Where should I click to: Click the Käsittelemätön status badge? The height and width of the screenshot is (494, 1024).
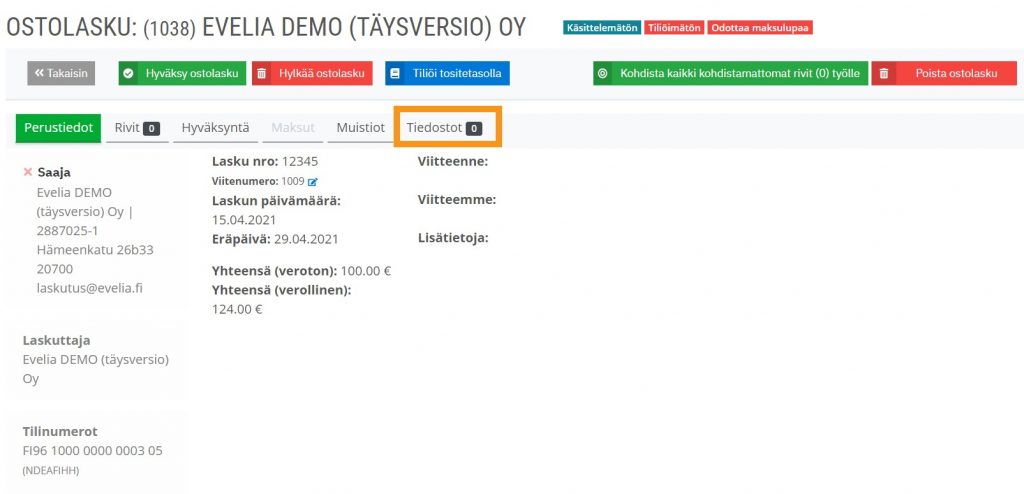[x=601, y=28]
